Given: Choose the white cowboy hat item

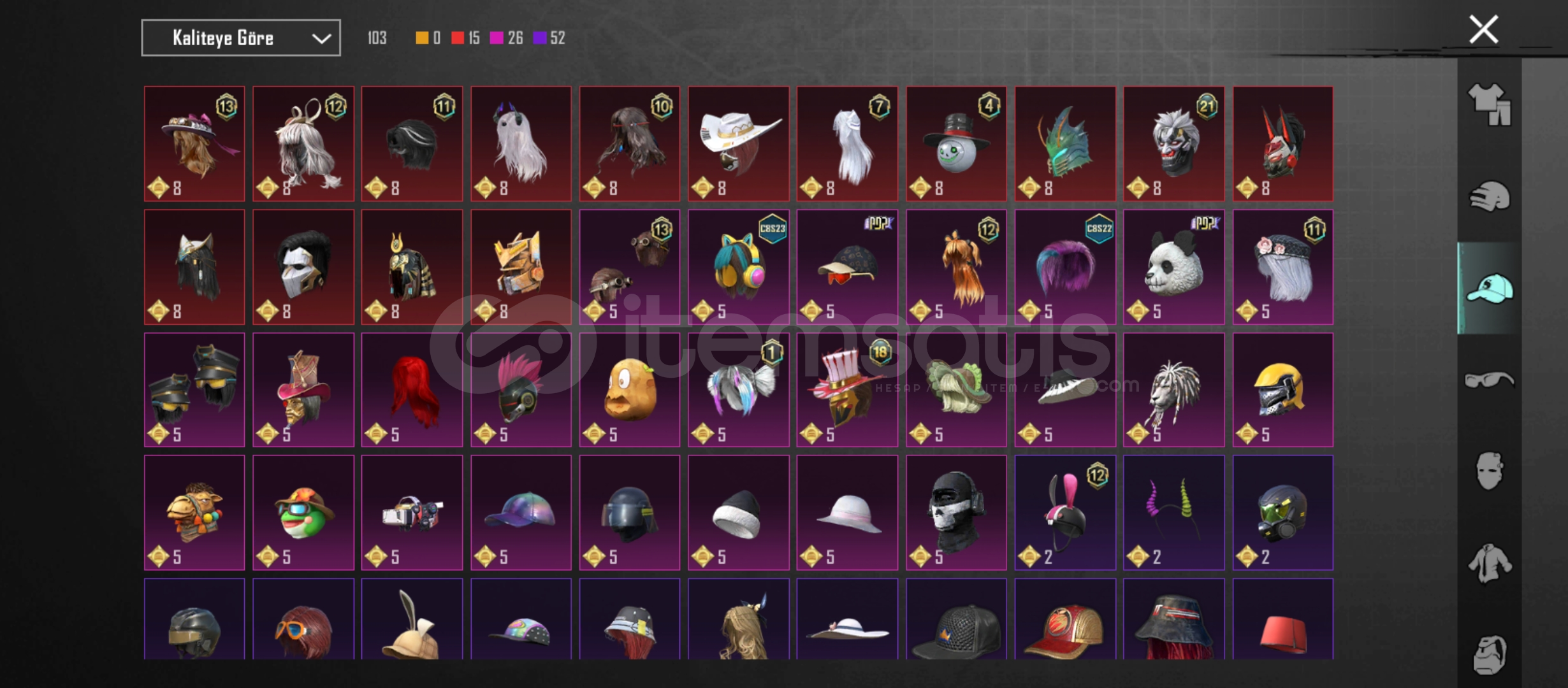Looking at the screenshot, I should point(738,144).
